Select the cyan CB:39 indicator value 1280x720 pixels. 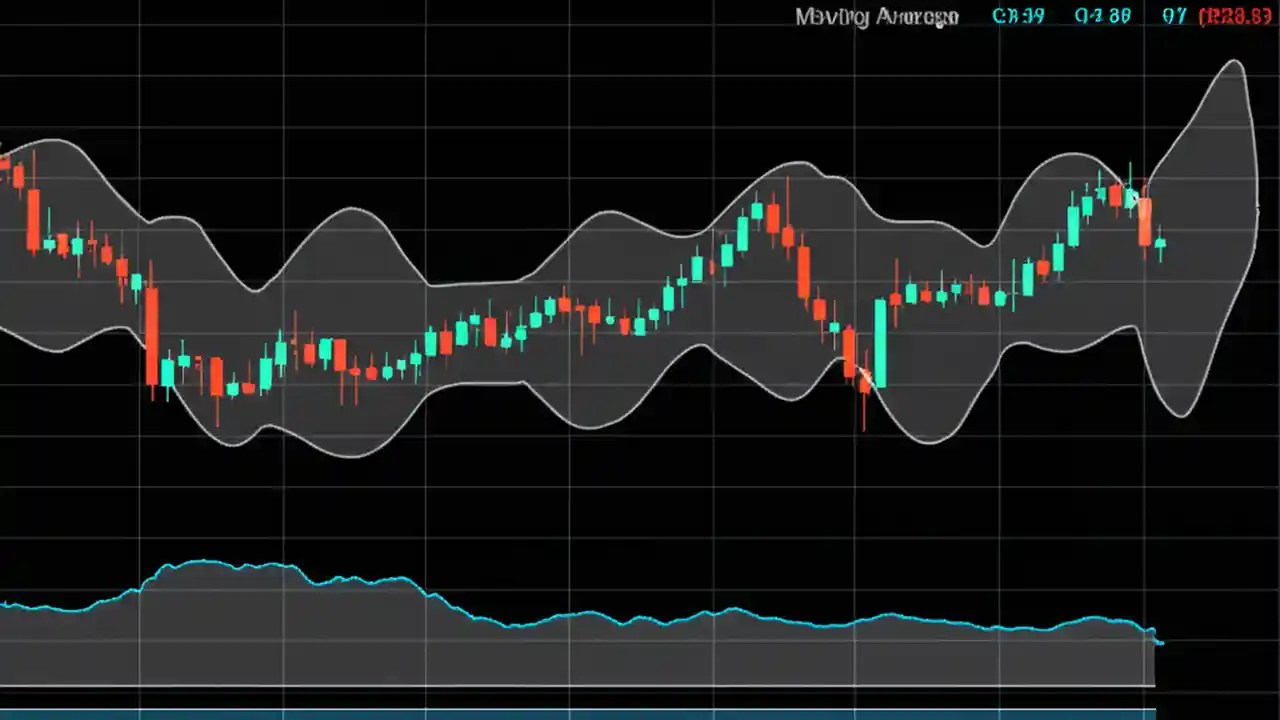tap(1018, 16)
